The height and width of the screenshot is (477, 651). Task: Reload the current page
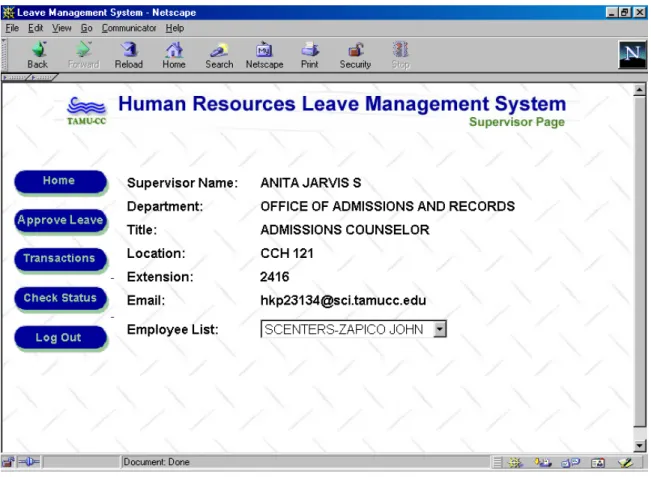pos(129,55)
